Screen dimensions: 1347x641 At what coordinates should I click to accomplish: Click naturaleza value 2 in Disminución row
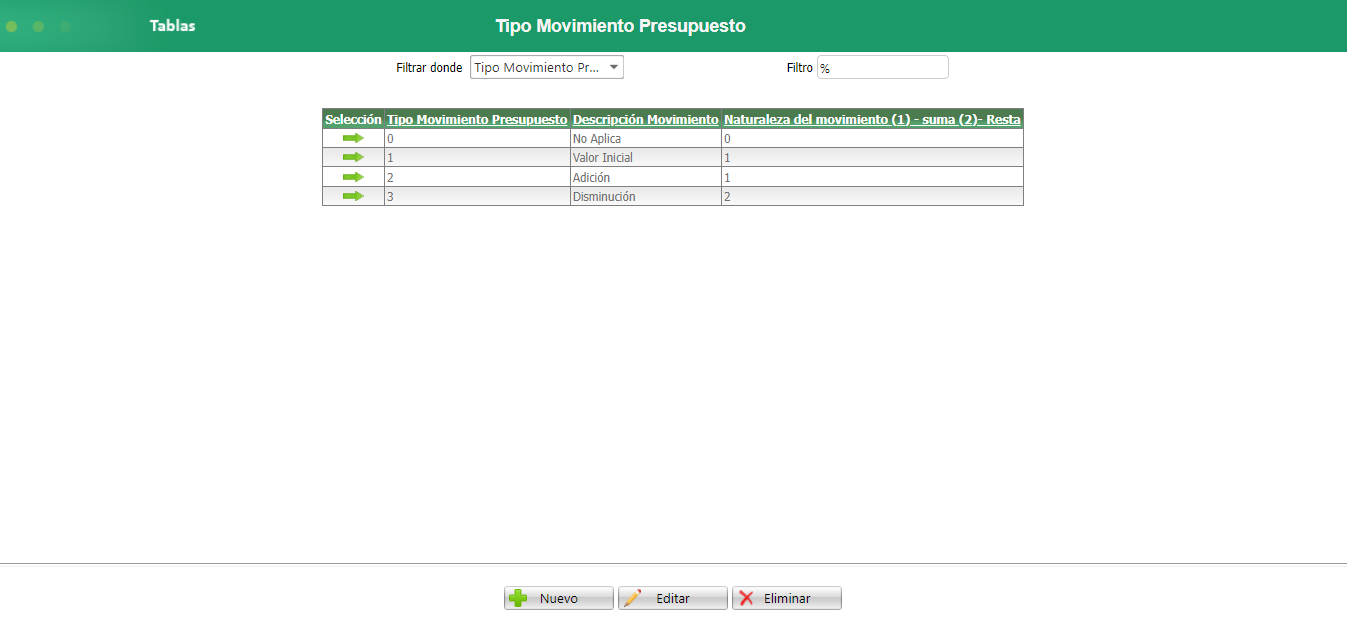[x=872, y=196]
